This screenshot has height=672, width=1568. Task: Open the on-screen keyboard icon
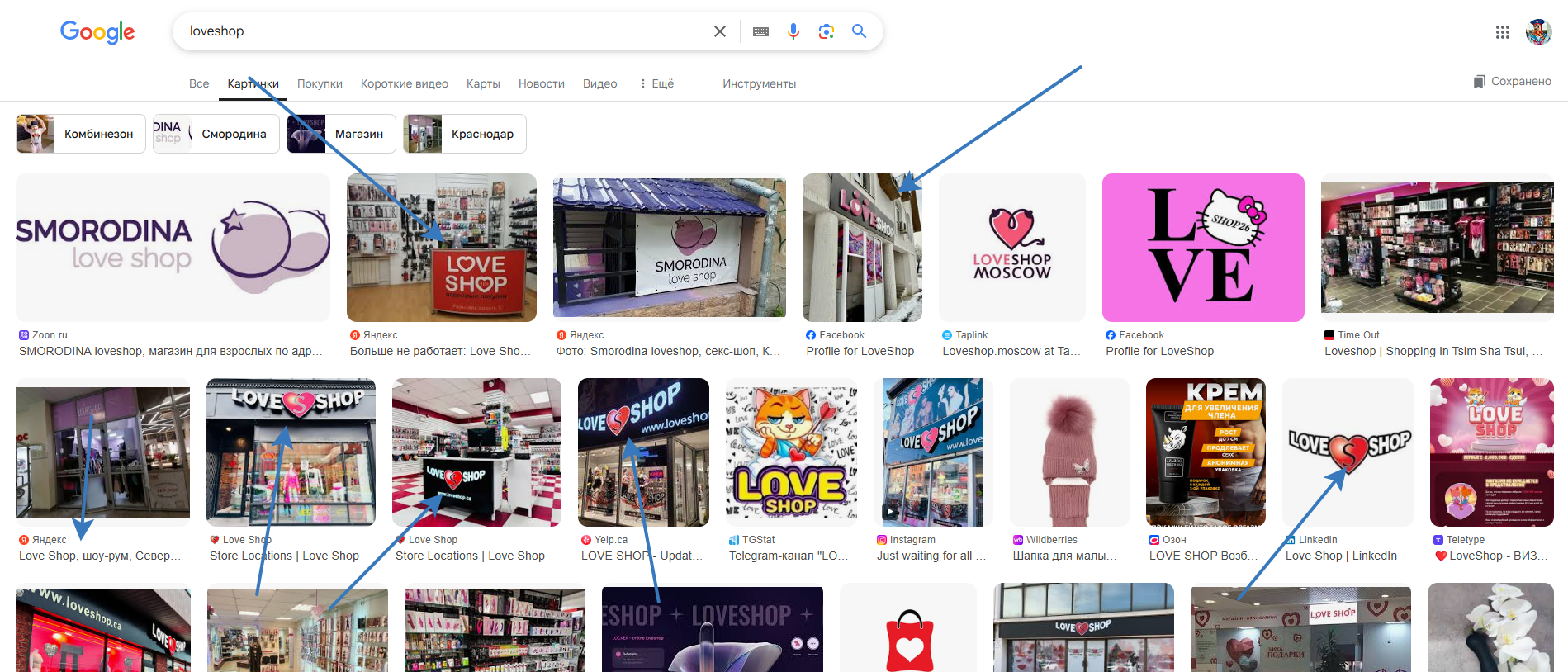pos(761,31)
